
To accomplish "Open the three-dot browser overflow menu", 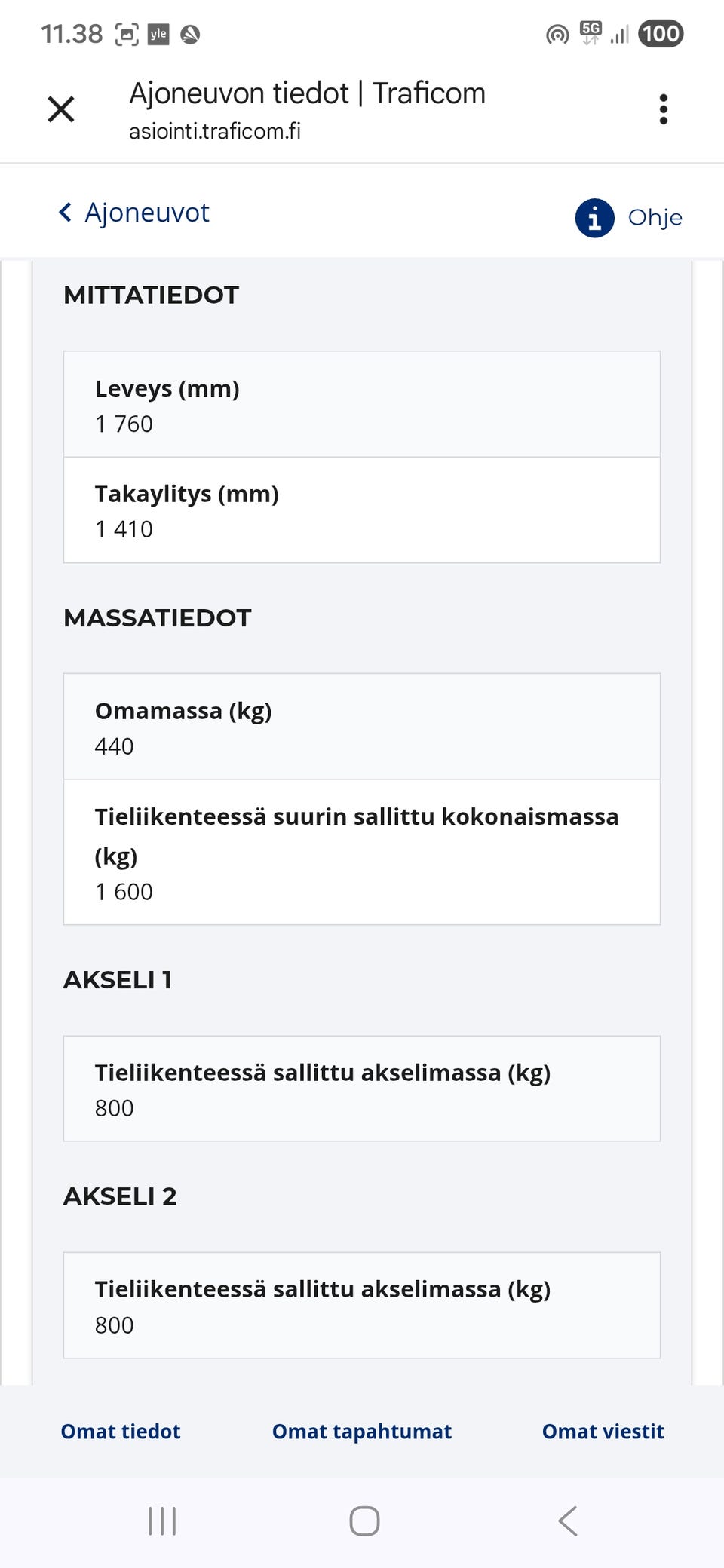I will click(663, 109).
